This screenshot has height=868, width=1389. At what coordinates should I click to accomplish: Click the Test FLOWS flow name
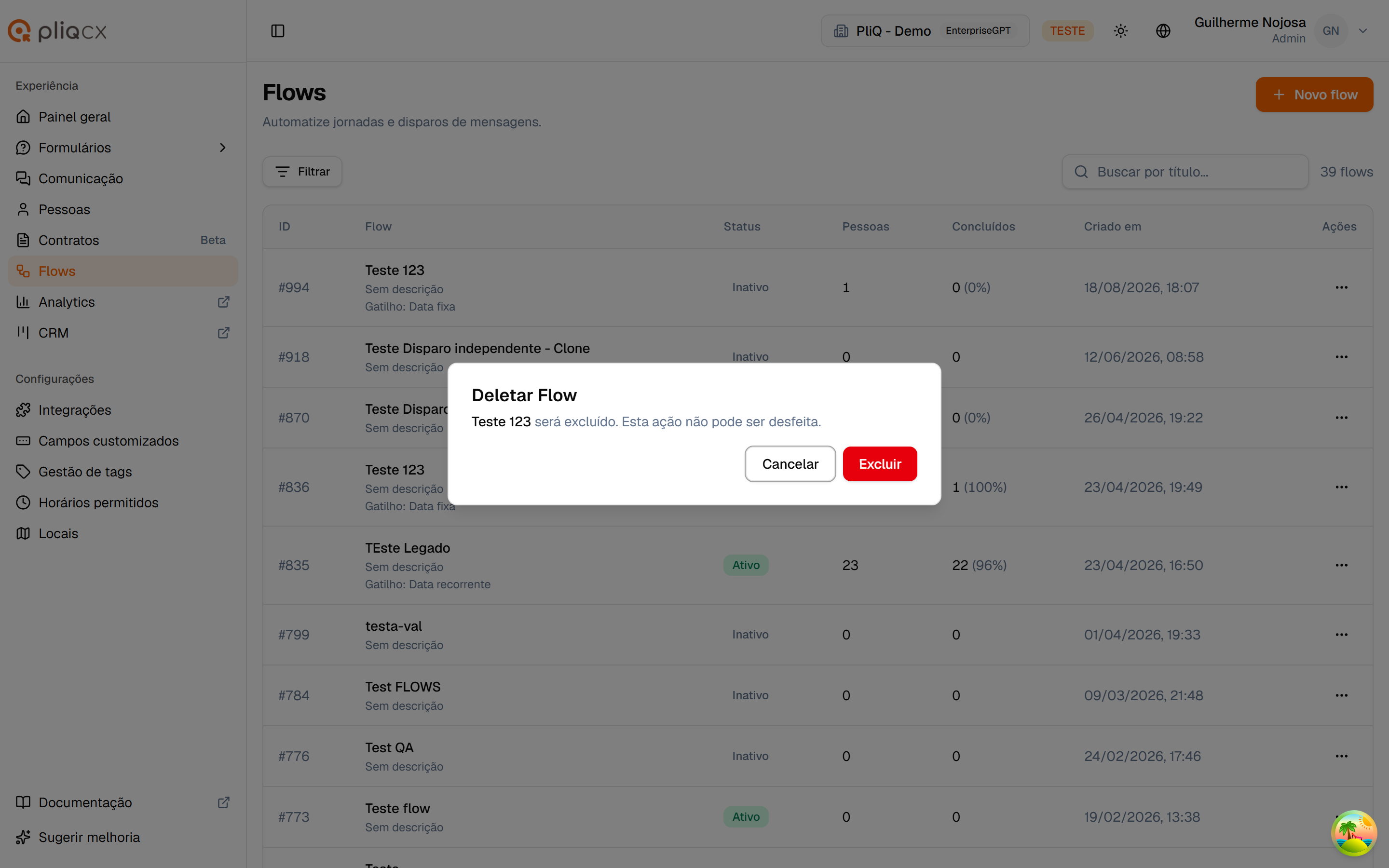tap(403, 687)
